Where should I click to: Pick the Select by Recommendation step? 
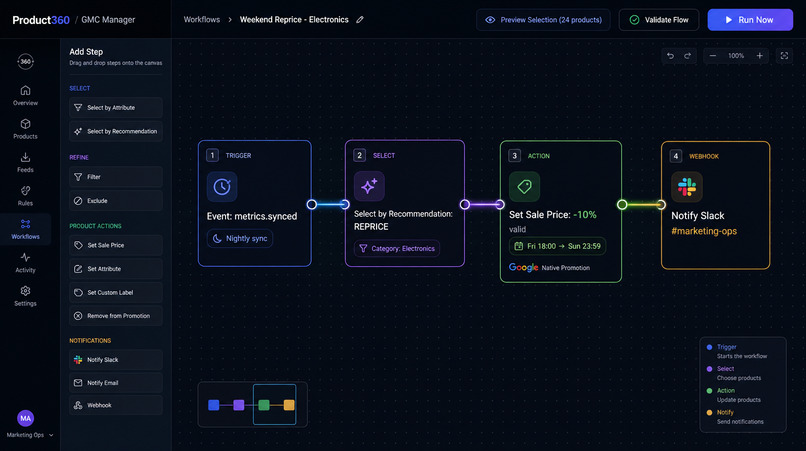pos(116,131)
